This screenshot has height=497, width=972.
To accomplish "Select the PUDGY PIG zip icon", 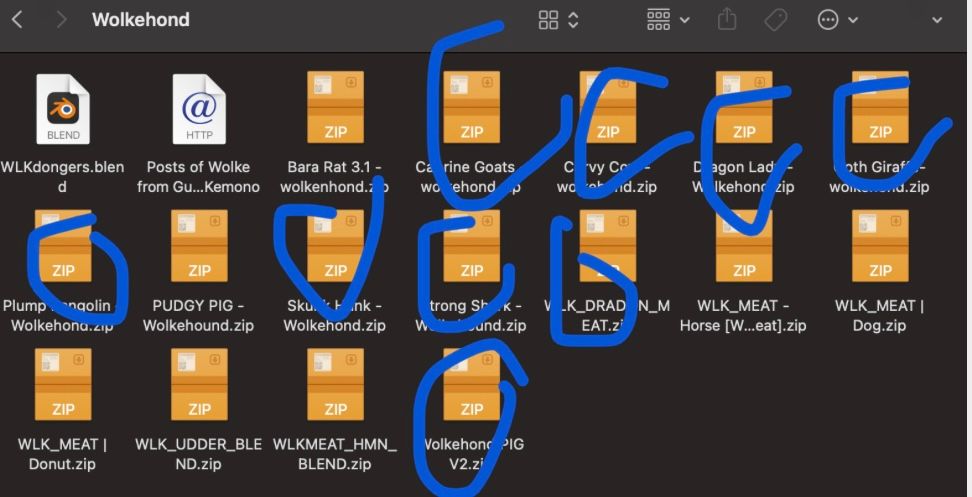I will (199, 246).
